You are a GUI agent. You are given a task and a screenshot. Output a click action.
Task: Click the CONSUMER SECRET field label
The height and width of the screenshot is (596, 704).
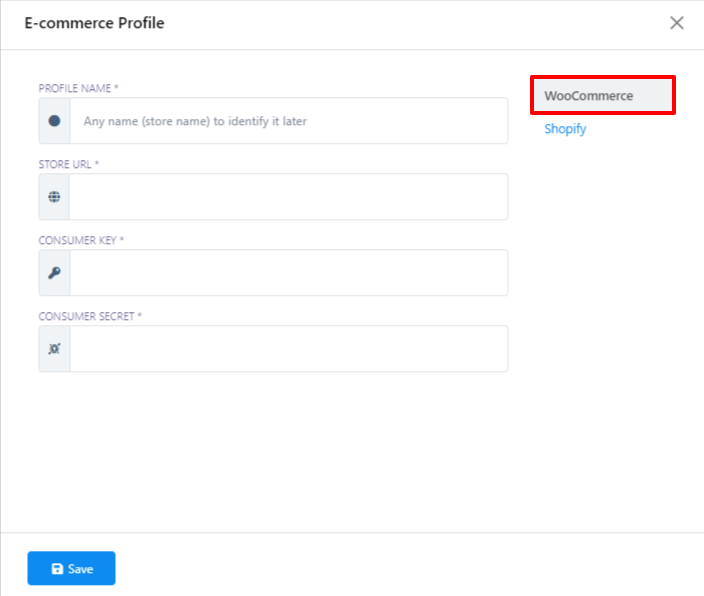tap(86, 316)
